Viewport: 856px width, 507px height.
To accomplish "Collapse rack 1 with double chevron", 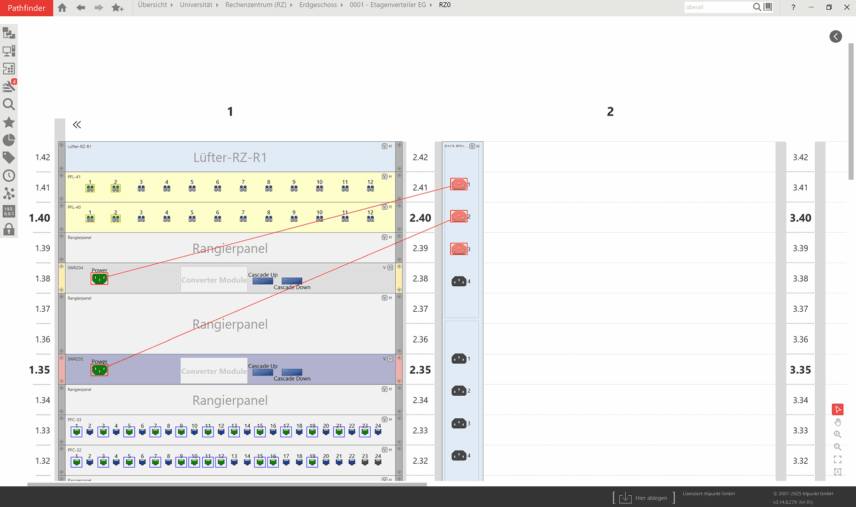I will pos(76,125).
